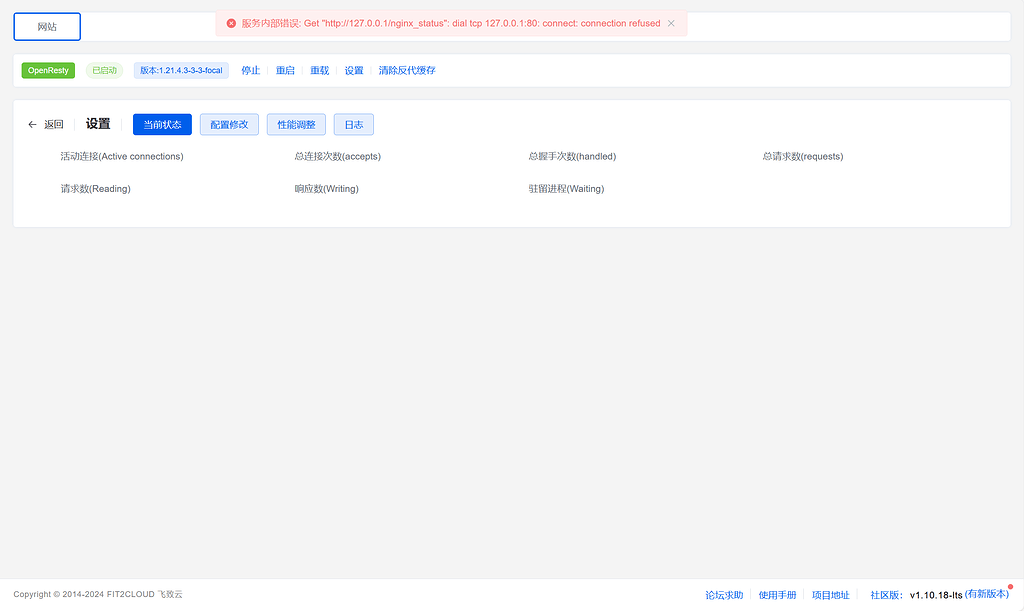
Task: Switch to the 当前状态 tab
Action: coord(162,124)
